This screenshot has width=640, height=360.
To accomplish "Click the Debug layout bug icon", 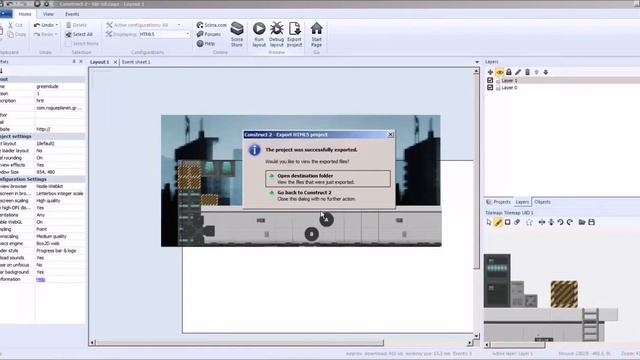I will pyautogui.click(x=276, y=29).
